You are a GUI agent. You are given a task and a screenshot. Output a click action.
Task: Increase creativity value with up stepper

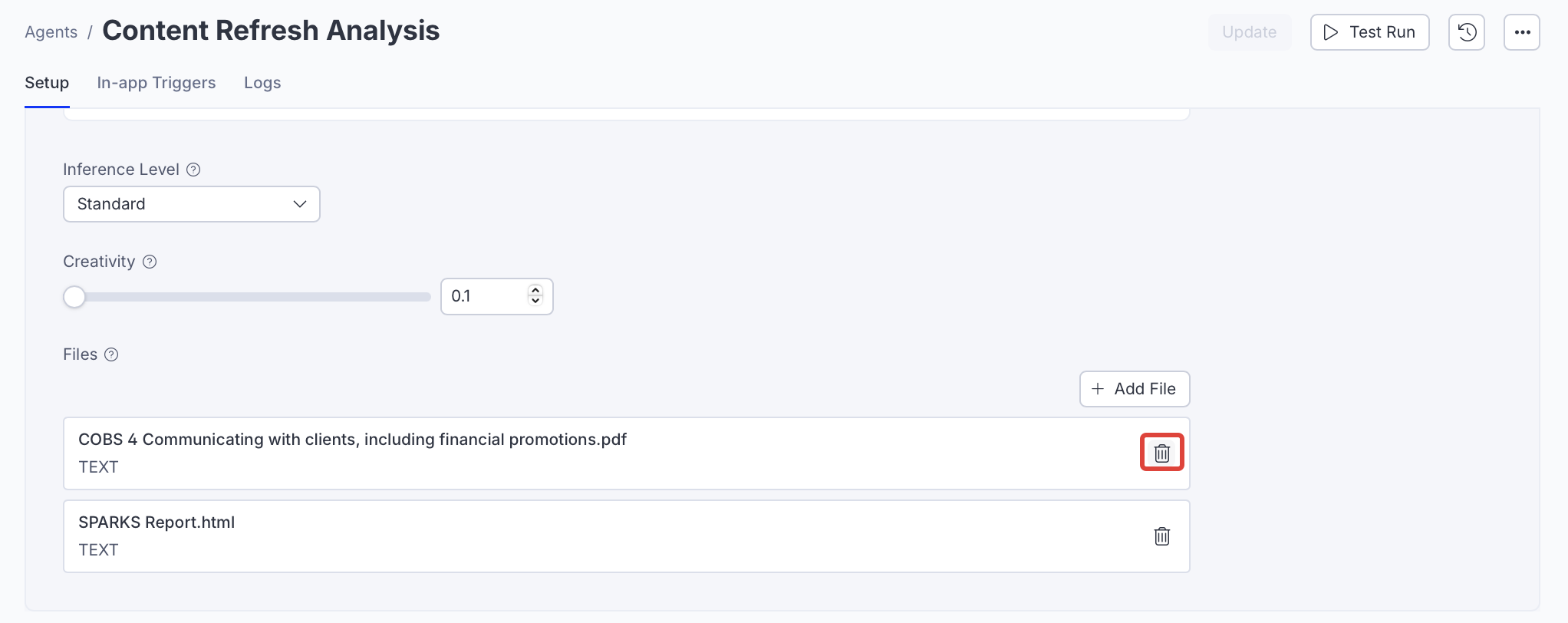[535, 291]
